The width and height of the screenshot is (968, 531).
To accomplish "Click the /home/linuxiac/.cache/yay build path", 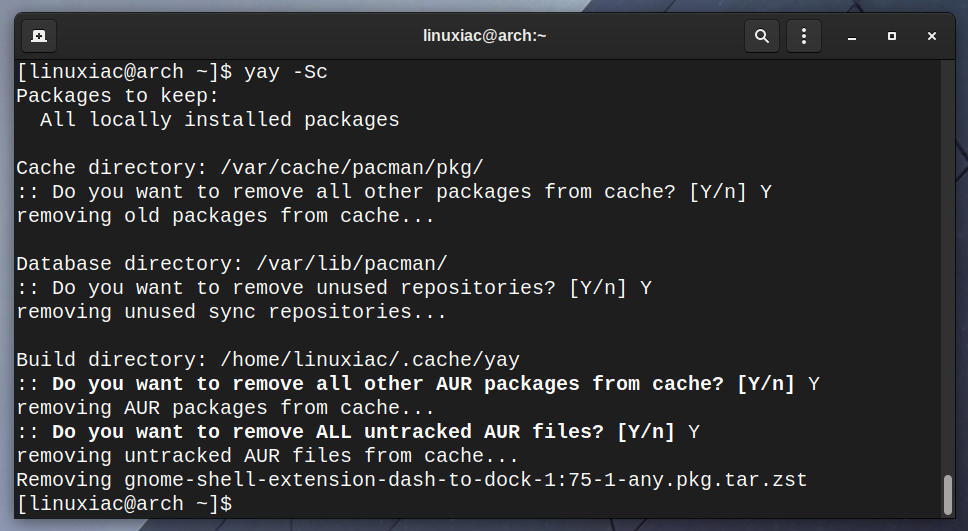I will pyautogui.click(x=370, y=360).
